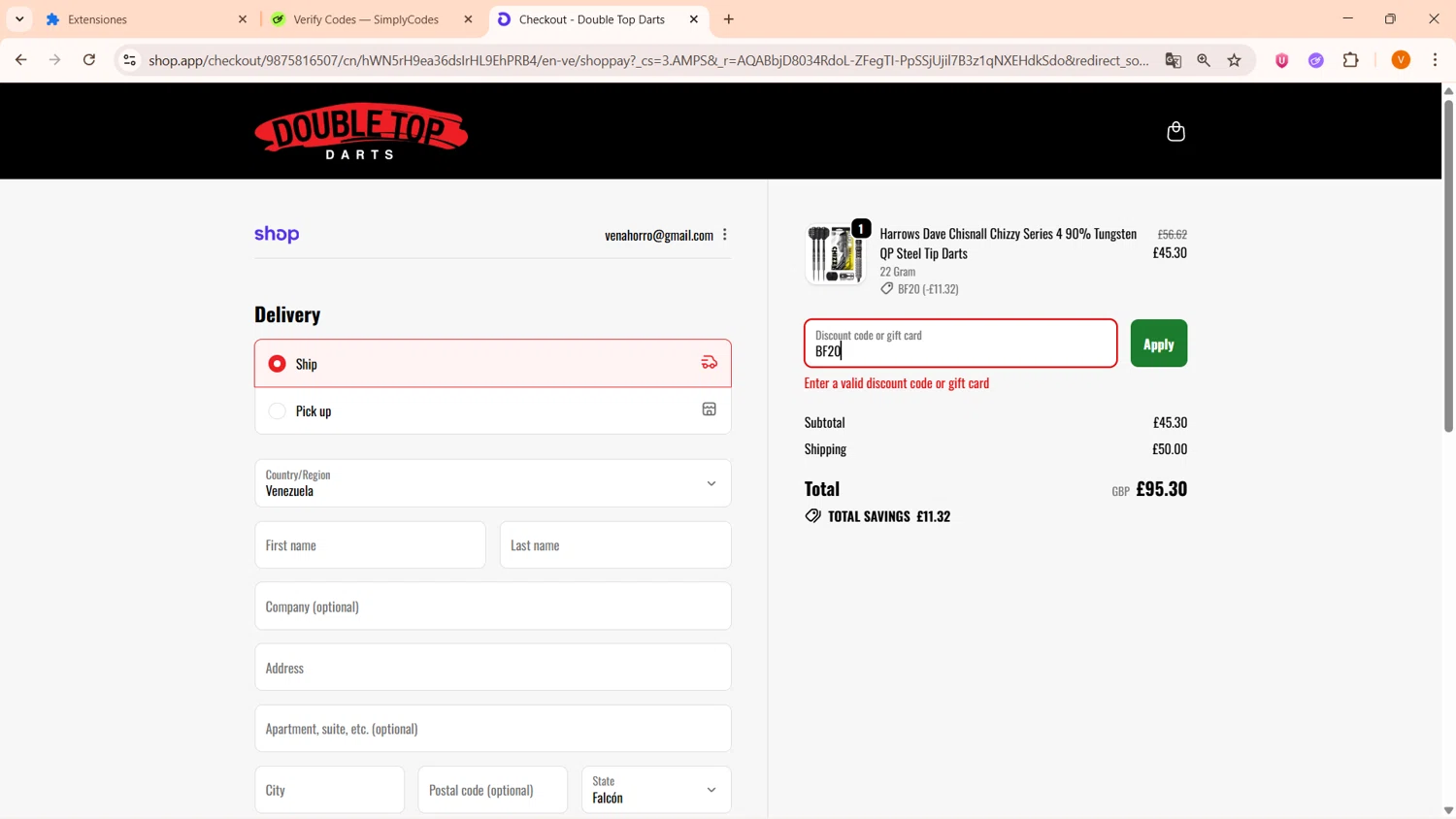Select the Pick up delivery option

pyautogui.click(x=492, y=410)
